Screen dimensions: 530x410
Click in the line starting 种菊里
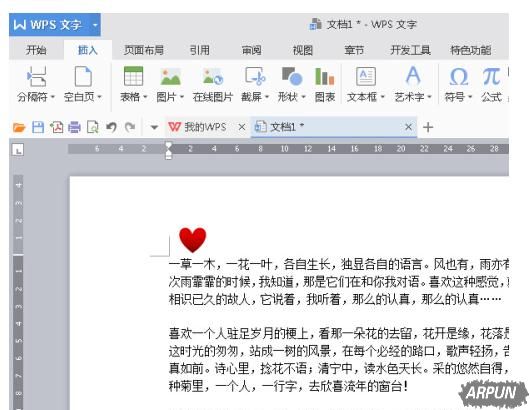pos(288,386)
